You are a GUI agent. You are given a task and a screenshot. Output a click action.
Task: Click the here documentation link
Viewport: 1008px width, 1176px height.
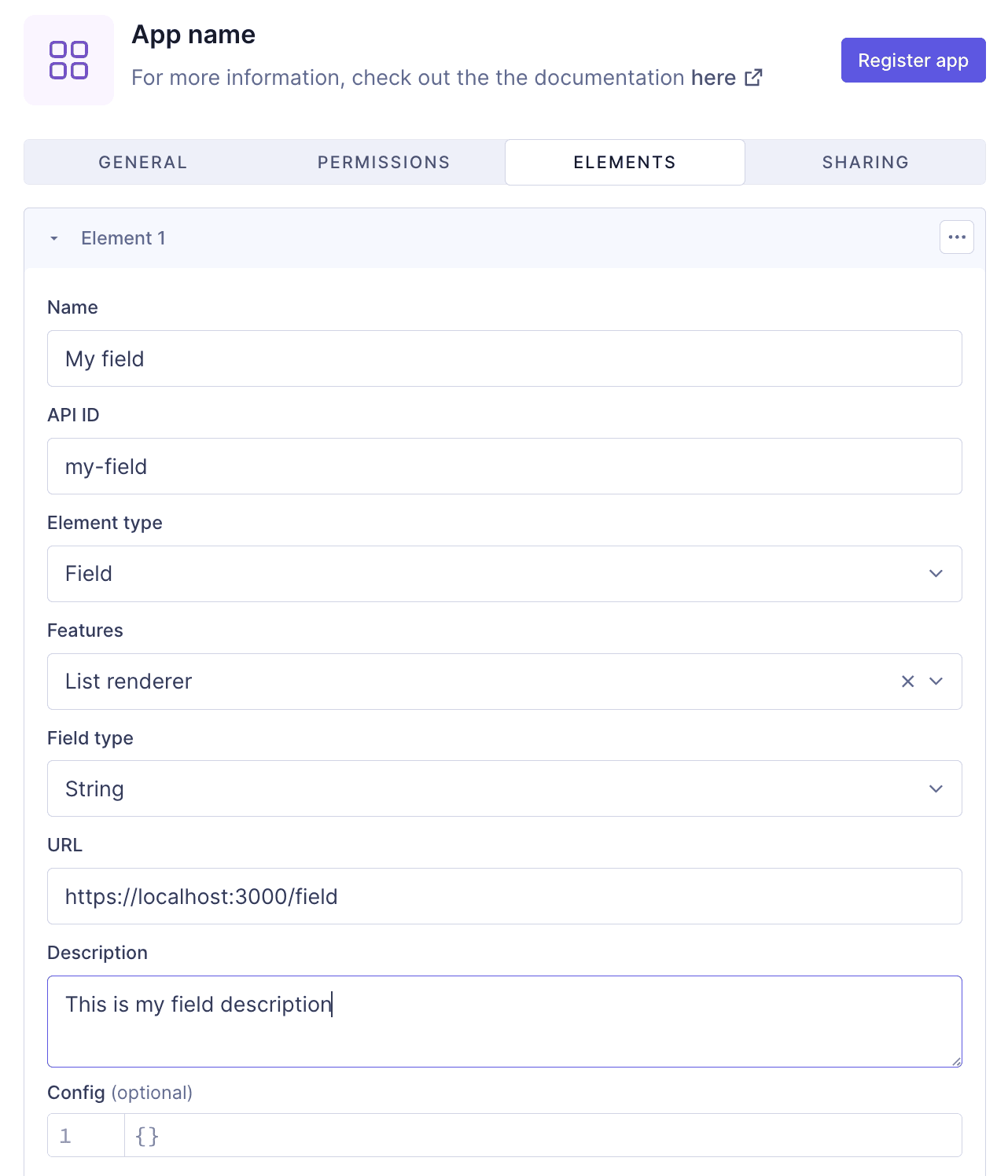[712, 77]
